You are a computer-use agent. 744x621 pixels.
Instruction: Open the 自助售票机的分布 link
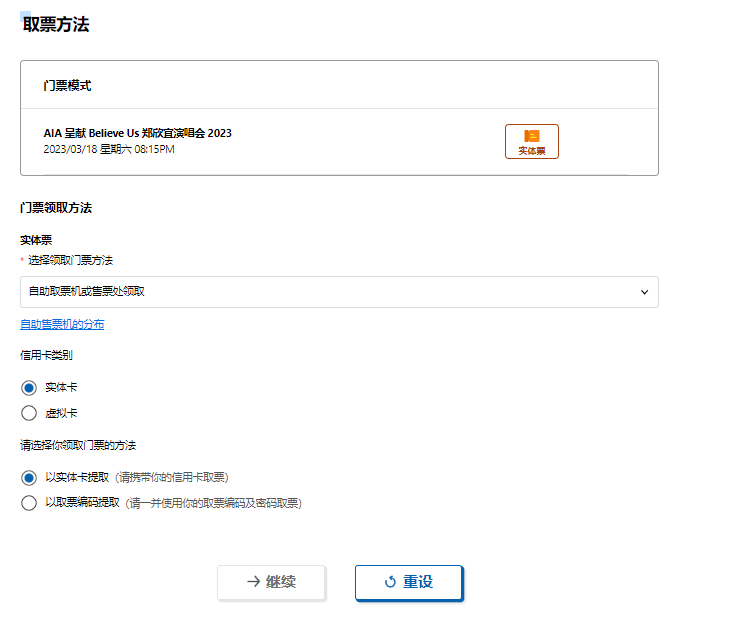pyautogui.click(x=62, y=324)
